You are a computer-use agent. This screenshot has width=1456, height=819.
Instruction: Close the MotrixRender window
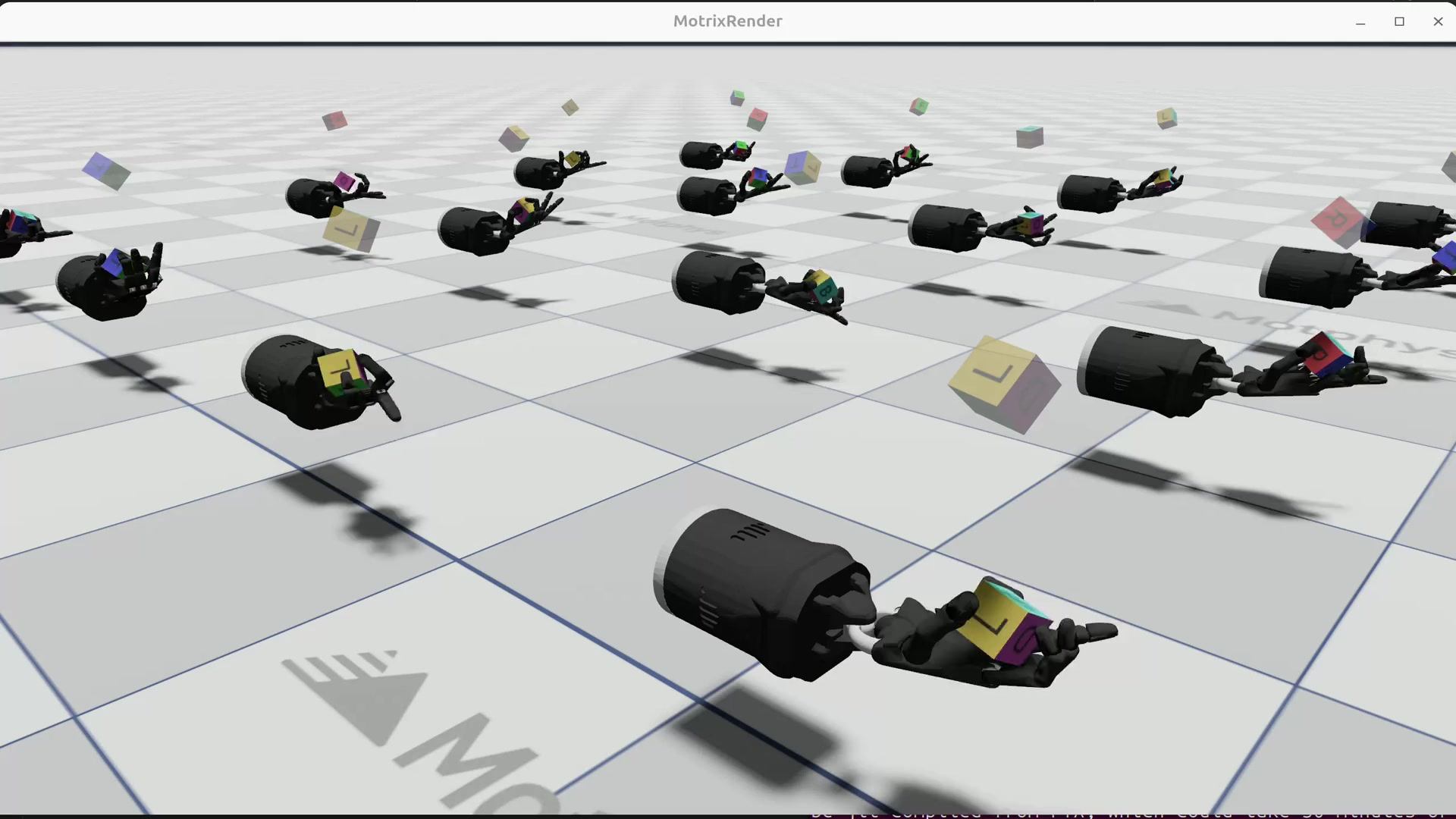tap(1438, 22)
